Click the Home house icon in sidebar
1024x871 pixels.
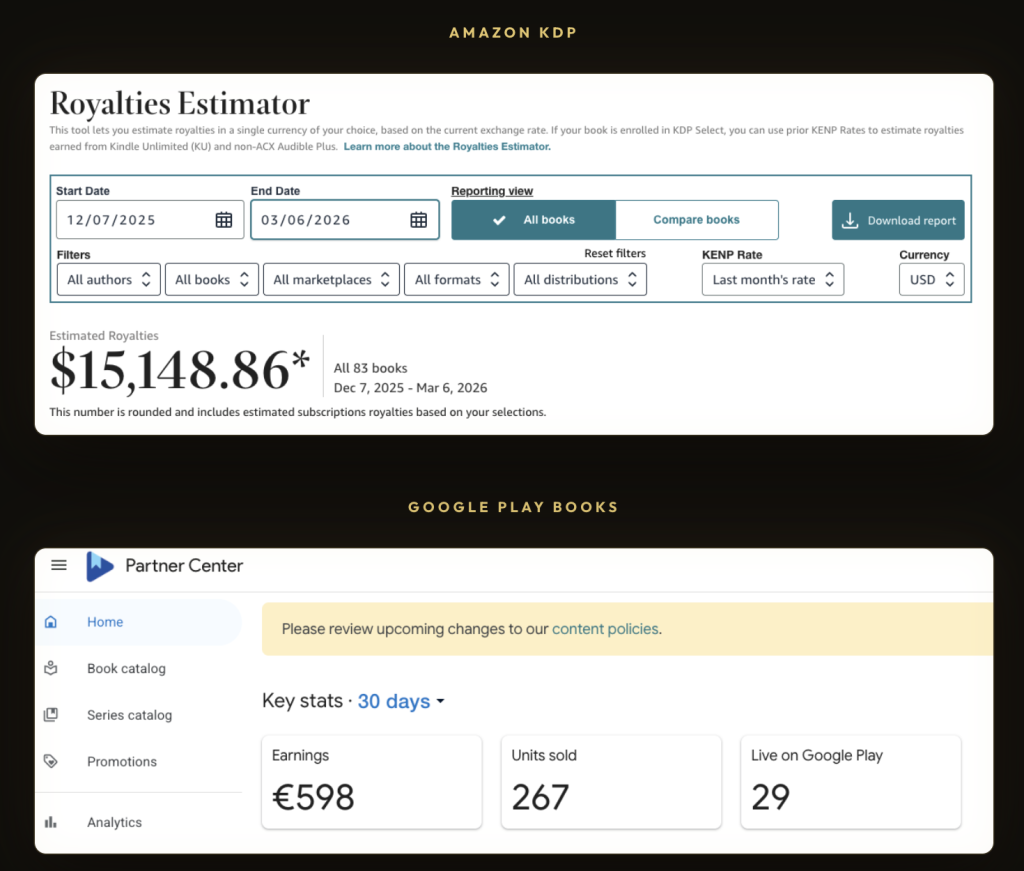[x=51, y=622]
